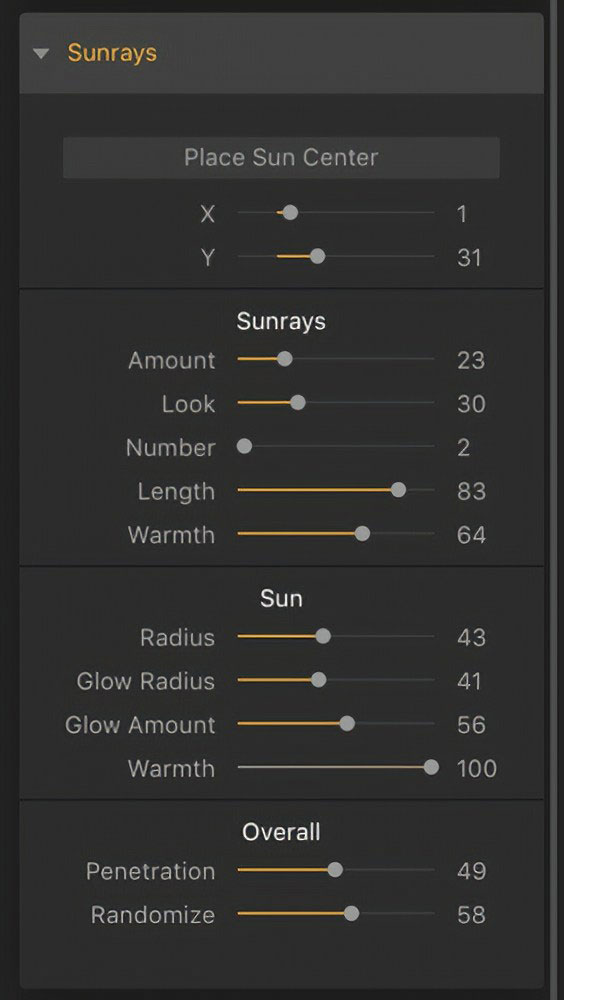600x1000 pixels.
Task: Click the Randomize slider handle
Action: tap(351, 914)
